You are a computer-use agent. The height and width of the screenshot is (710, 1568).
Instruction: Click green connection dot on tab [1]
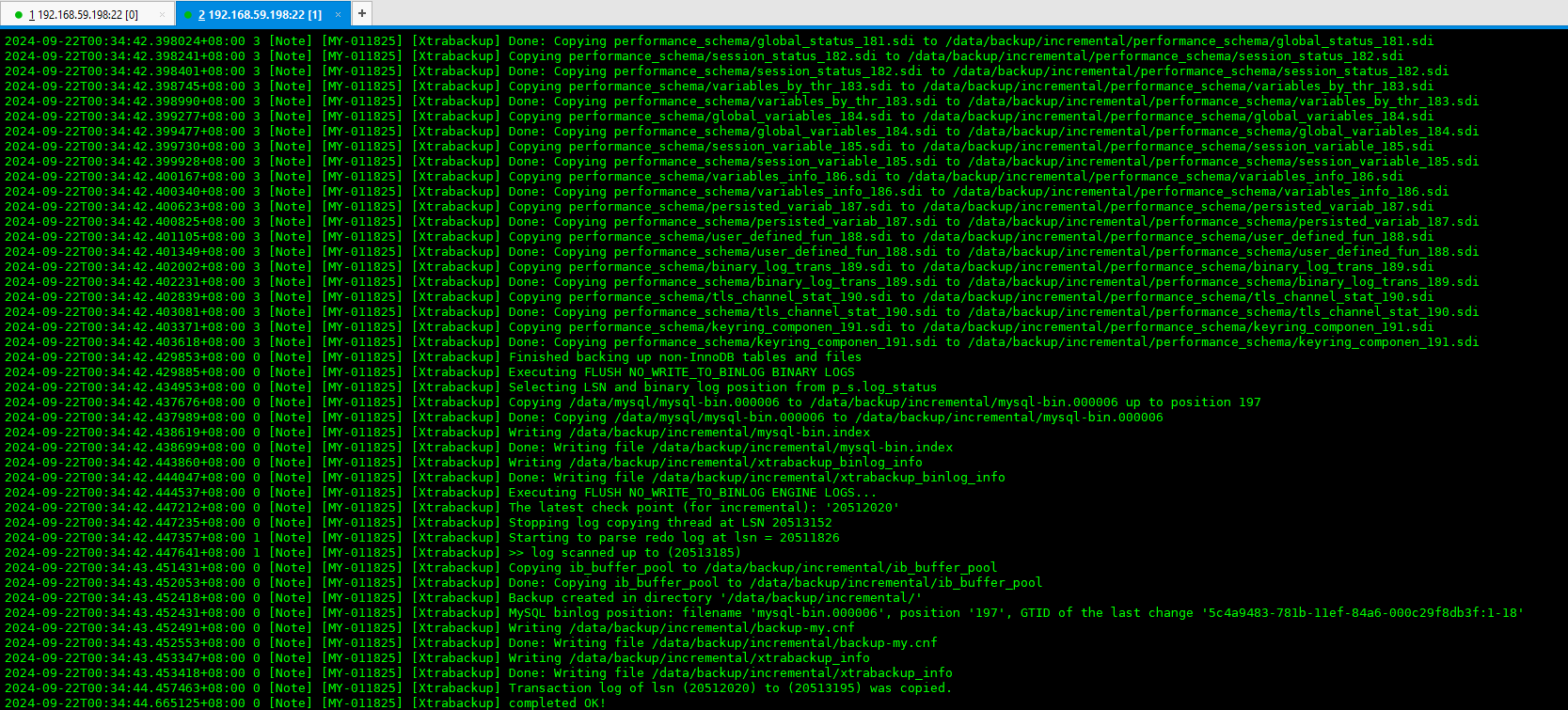[x=188, y=15]
